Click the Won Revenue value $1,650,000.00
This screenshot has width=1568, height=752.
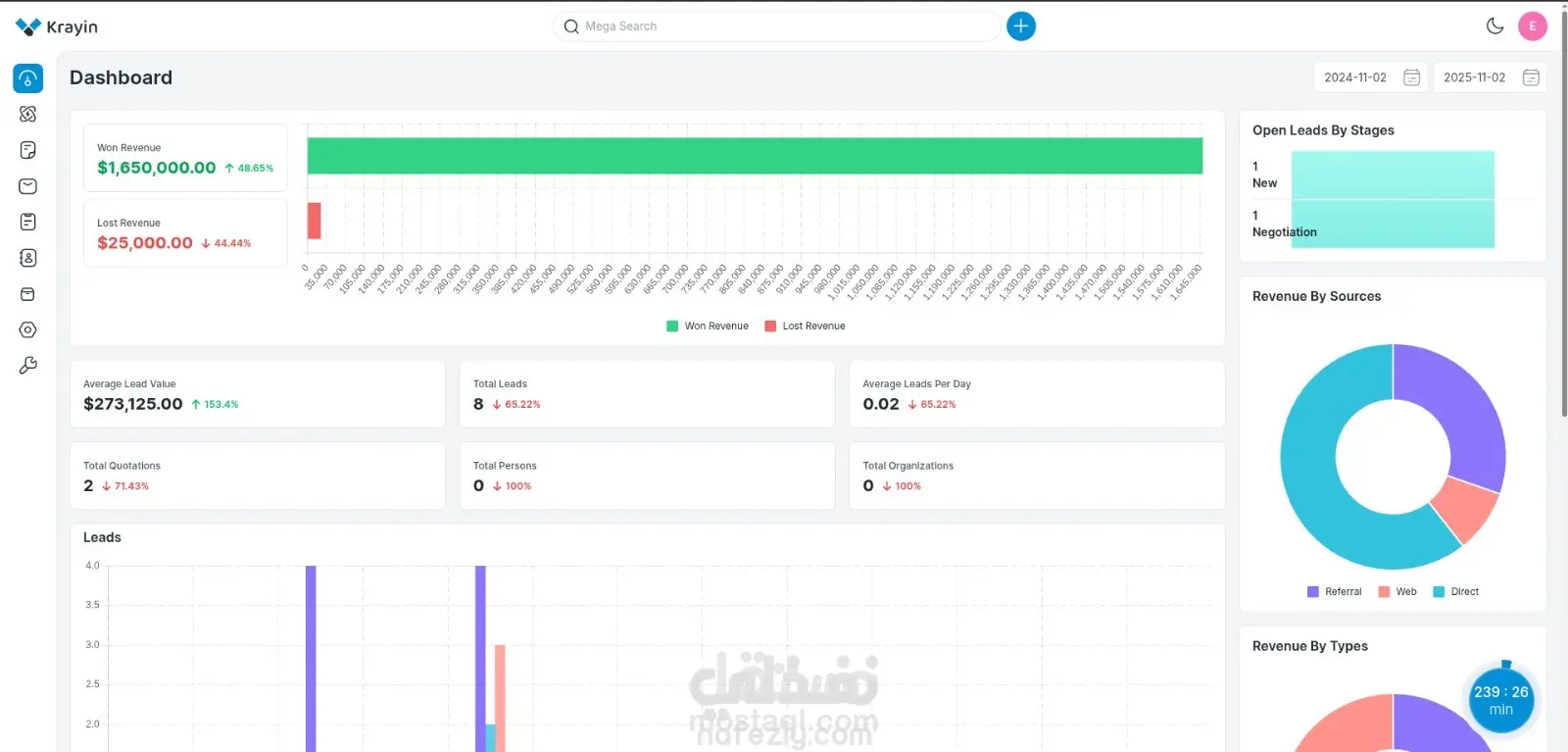pos(157,168)
